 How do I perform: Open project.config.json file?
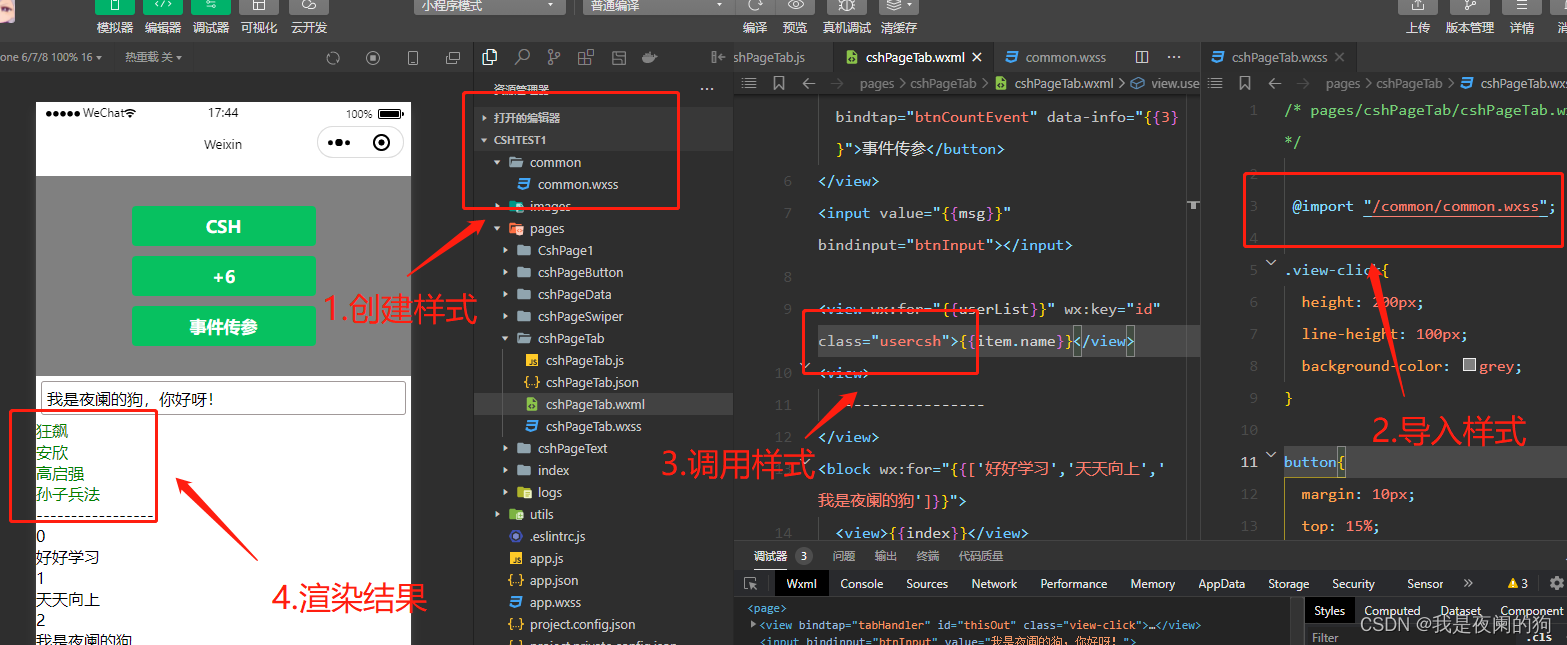(x=604, y=624)
